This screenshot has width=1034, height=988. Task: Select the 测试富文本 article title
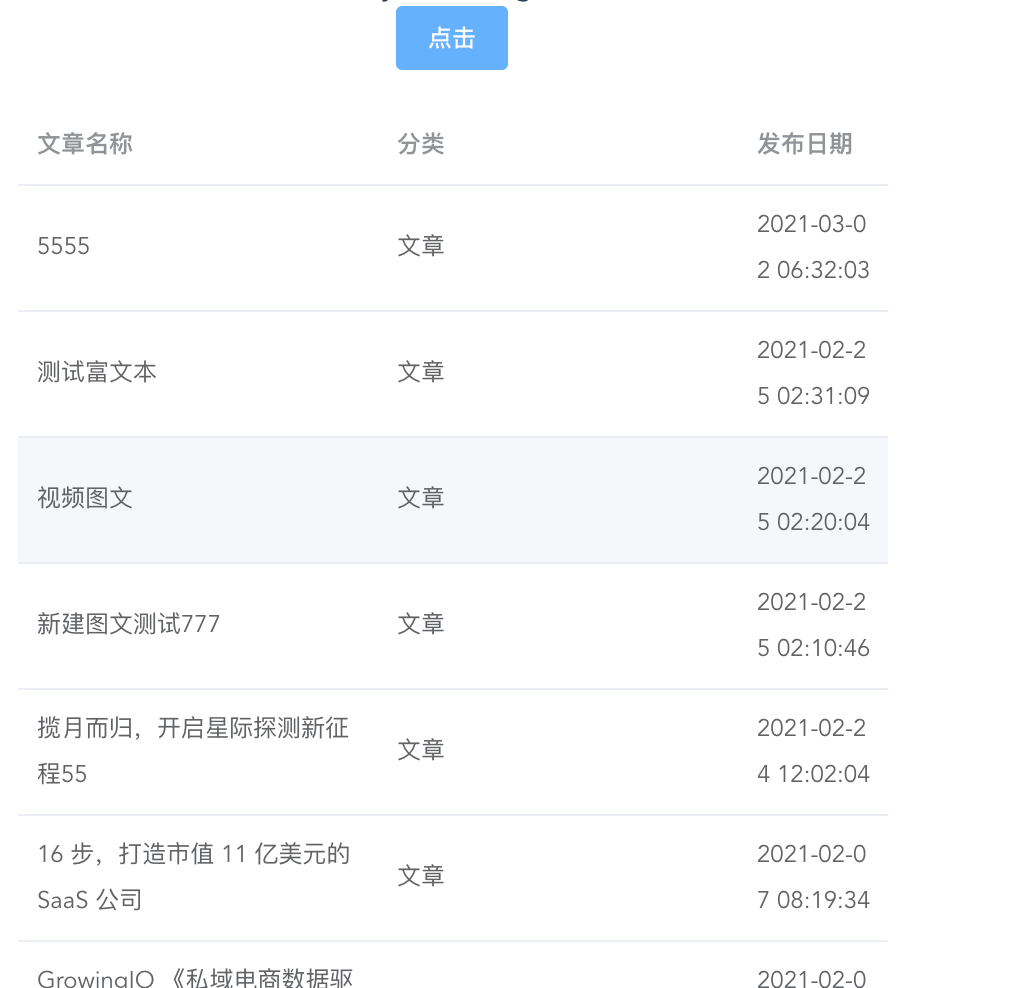point(97,373)
